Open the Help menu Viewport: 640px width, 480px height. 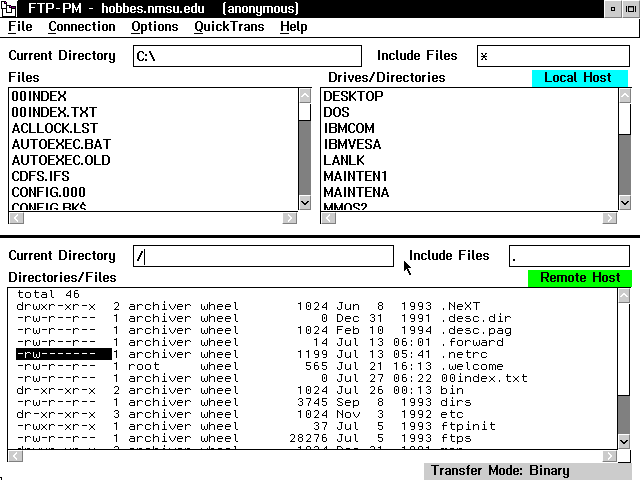tap(293, 27)
